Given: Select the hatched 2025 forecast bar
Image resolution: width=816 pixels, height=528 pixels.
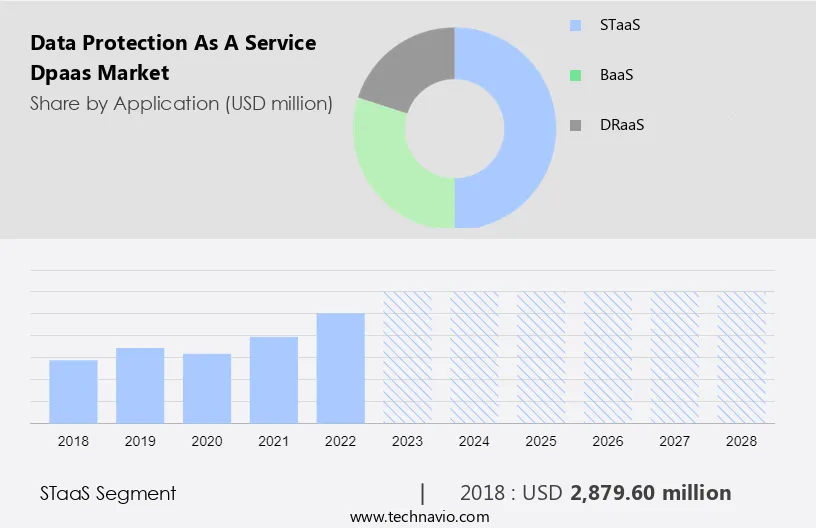Looking at the screenshot, I should 541,357.
